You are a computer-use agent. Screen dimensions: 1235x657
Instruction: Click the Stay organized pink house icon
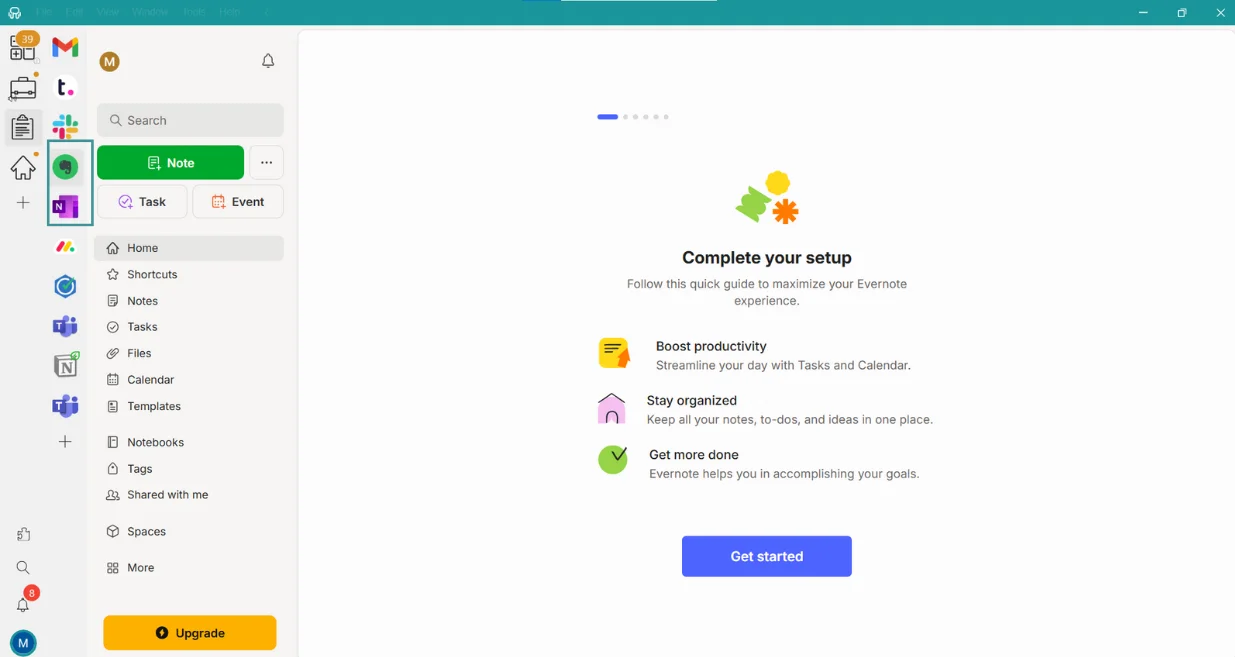[611, 408]
